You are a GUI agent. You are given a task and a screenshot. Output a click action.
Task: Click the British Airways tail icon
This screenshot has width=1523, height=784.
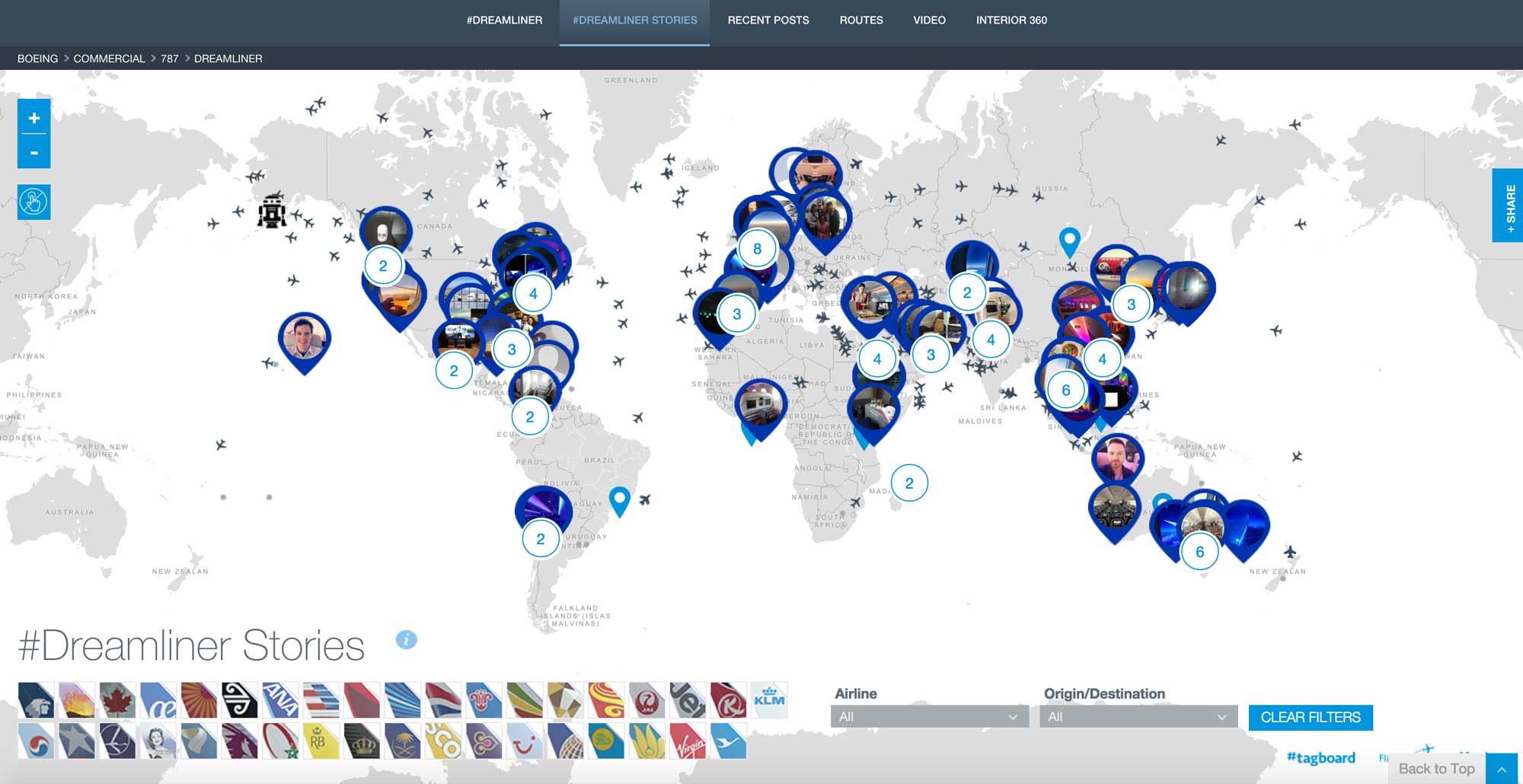pyautogui.click(x=443, y=700)
